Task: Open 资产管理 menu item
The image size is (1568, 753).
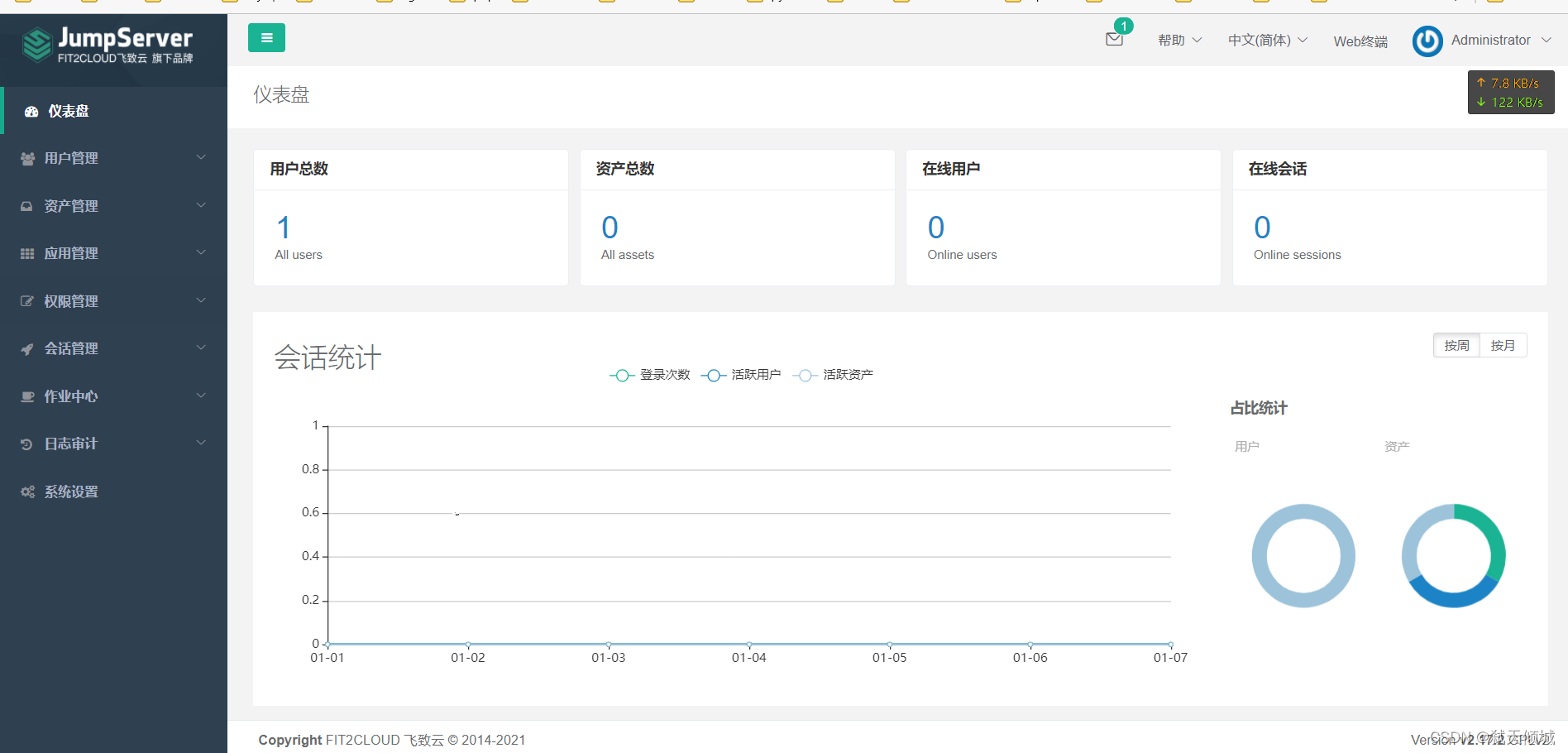Action: click(114, 206)
